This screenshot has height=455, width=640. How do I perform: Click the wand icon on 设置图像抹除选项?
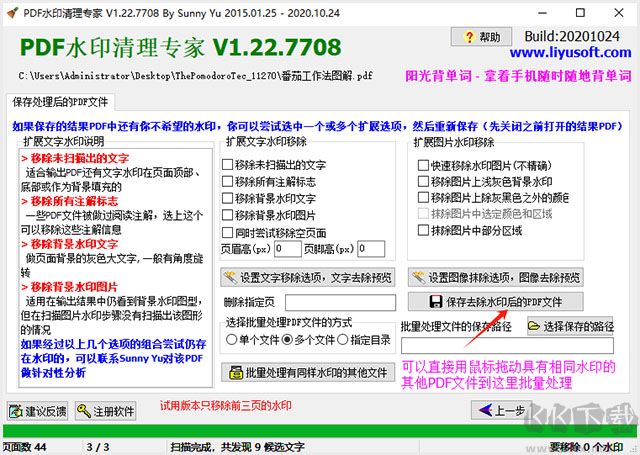pos(418,278)
